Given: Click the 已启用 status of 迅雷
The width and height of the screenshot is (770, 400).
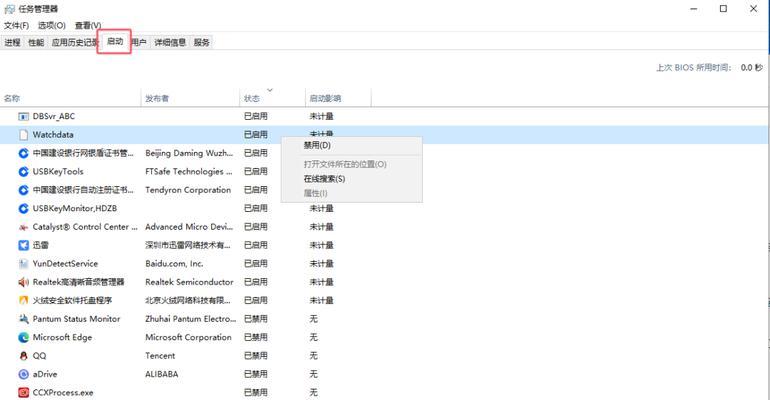Looking at the screenshot, I should click(256, 245).
